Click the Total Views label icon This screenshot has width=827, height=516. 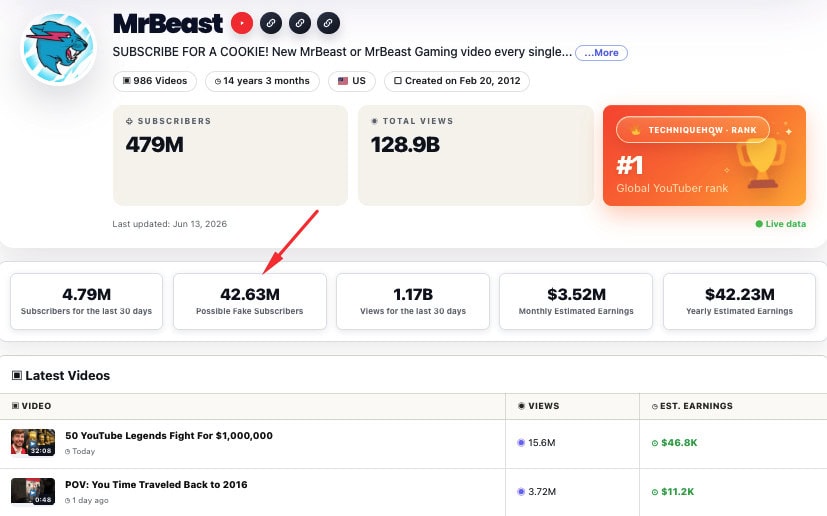coord(374,121)
